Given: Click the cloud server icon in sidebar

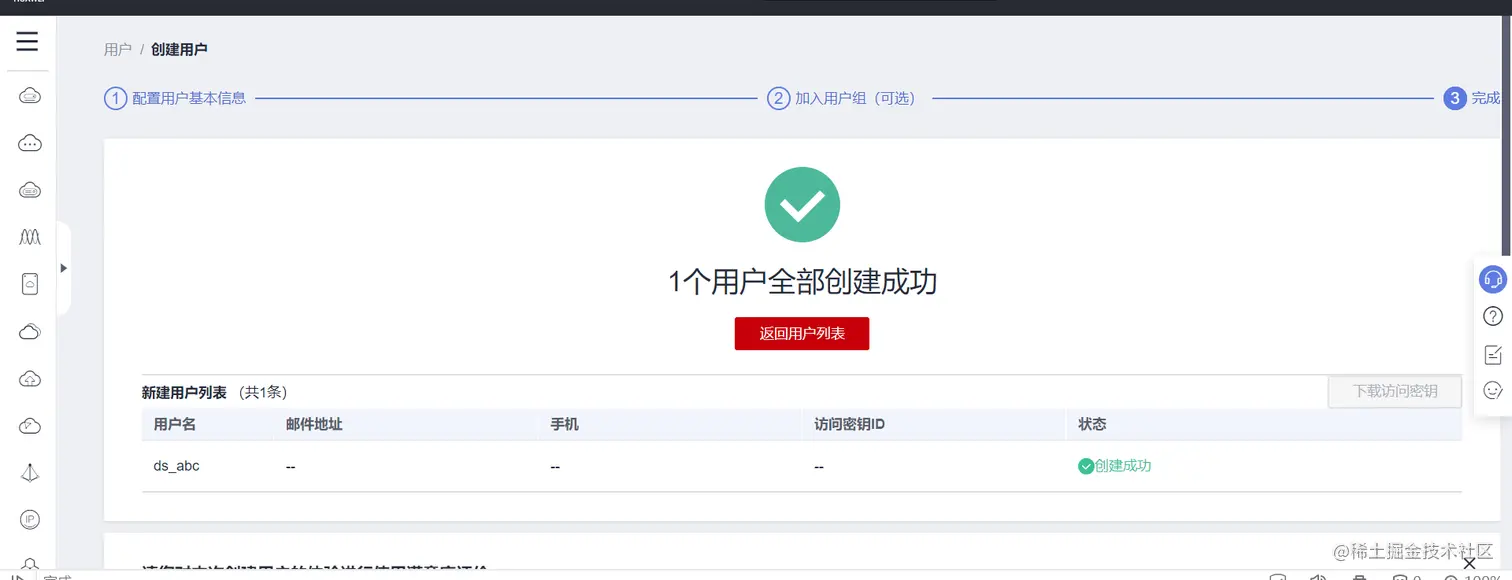Looking at the screenshot, I should point(30,96).
